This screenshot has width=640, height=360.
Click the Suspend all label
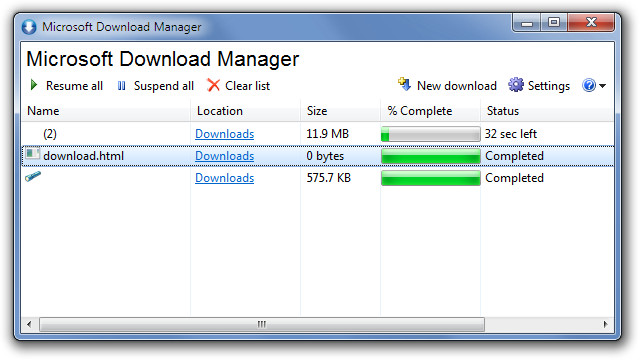click(x=164, y=86)
